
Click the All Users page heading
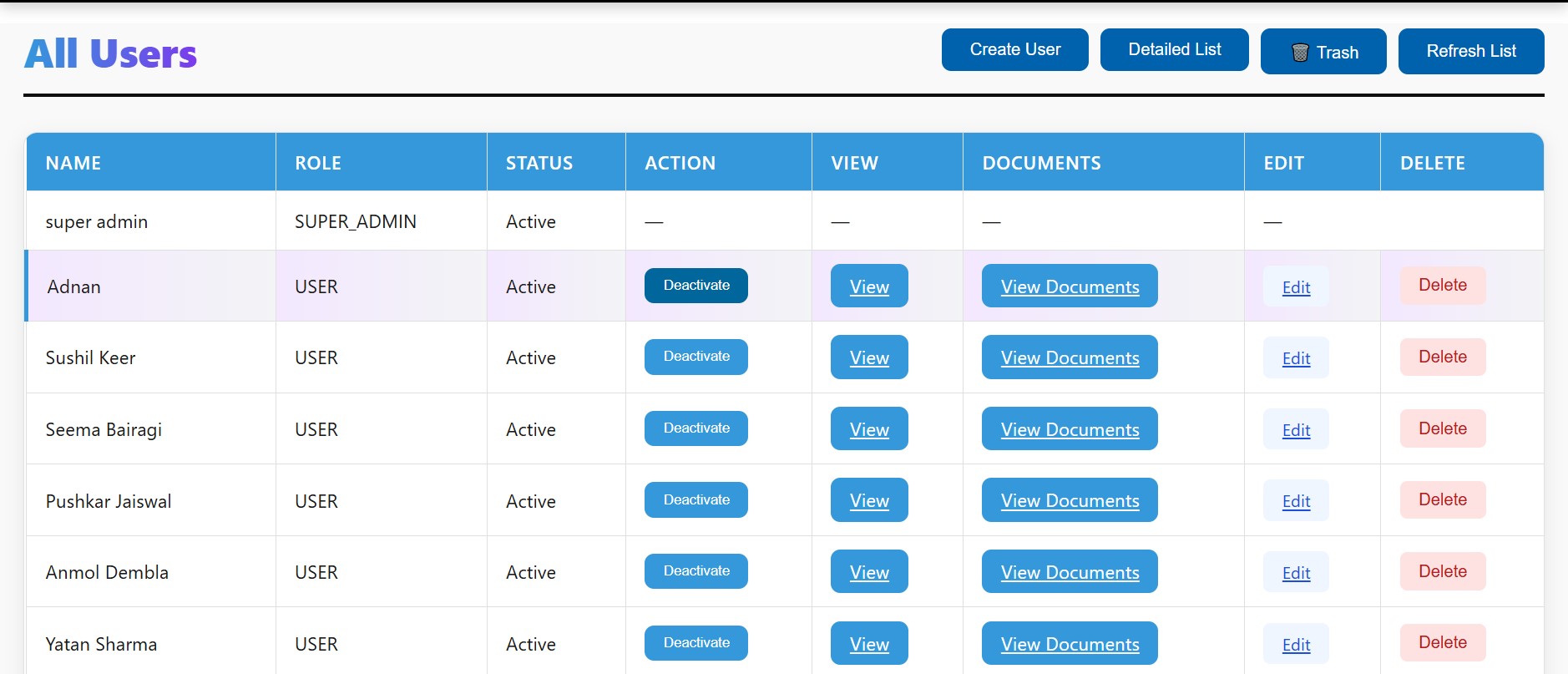111,53
